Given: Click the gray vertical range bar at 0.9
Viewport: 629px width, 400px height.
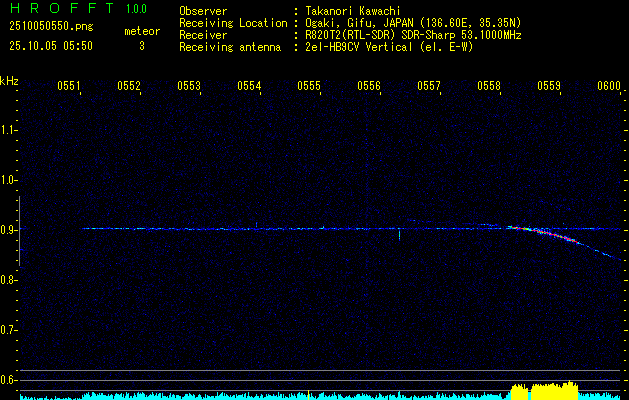Looking at the screenshot, I should coord(19,231).
